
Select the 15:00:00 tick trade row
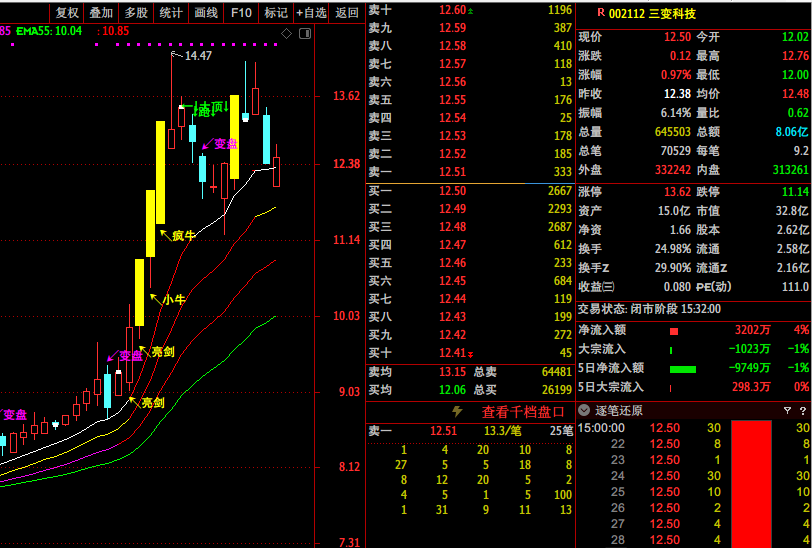tap(693, 428)
